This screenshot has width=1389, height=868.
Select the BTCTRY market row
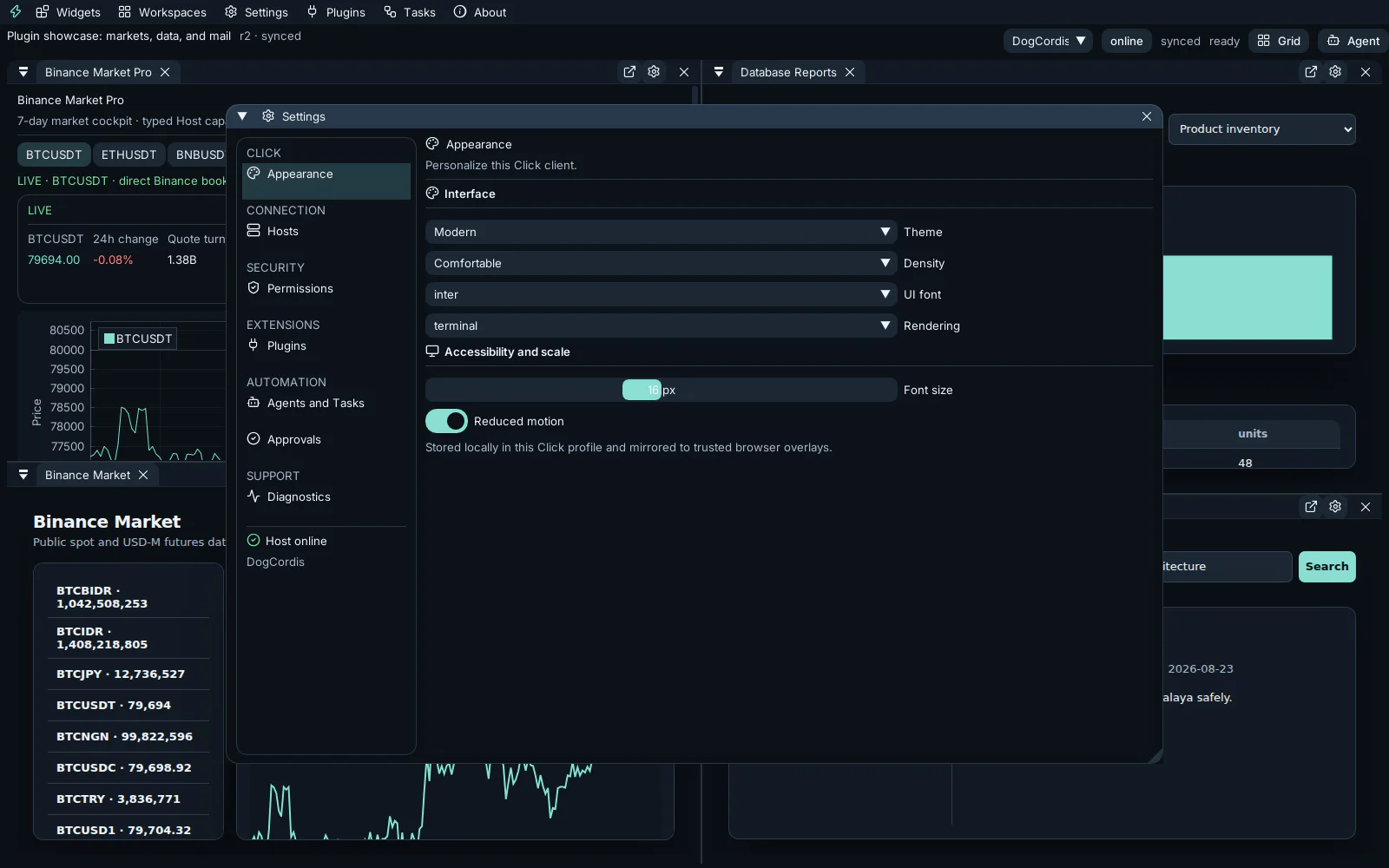click(128, 799)
